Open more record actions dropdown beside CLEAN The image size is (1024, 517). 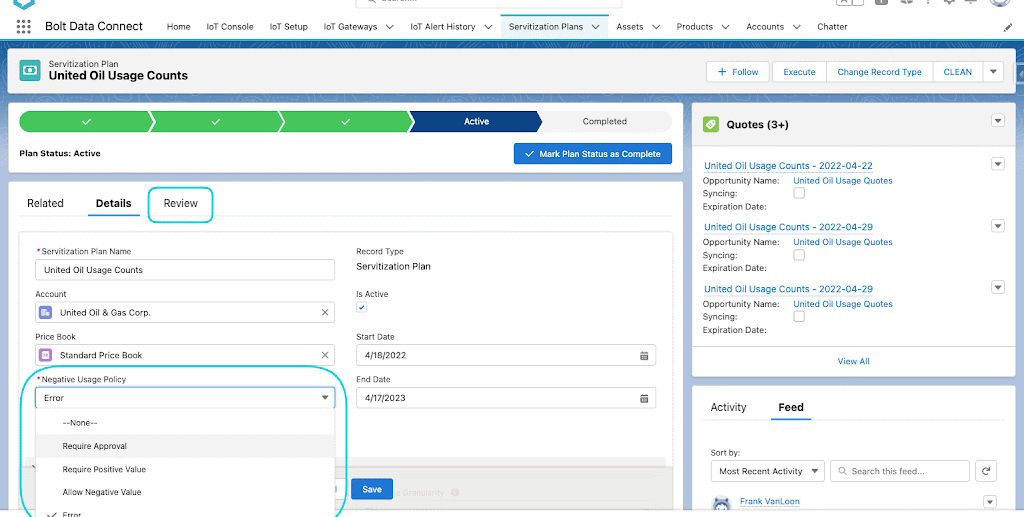click(x=993, y=72)
